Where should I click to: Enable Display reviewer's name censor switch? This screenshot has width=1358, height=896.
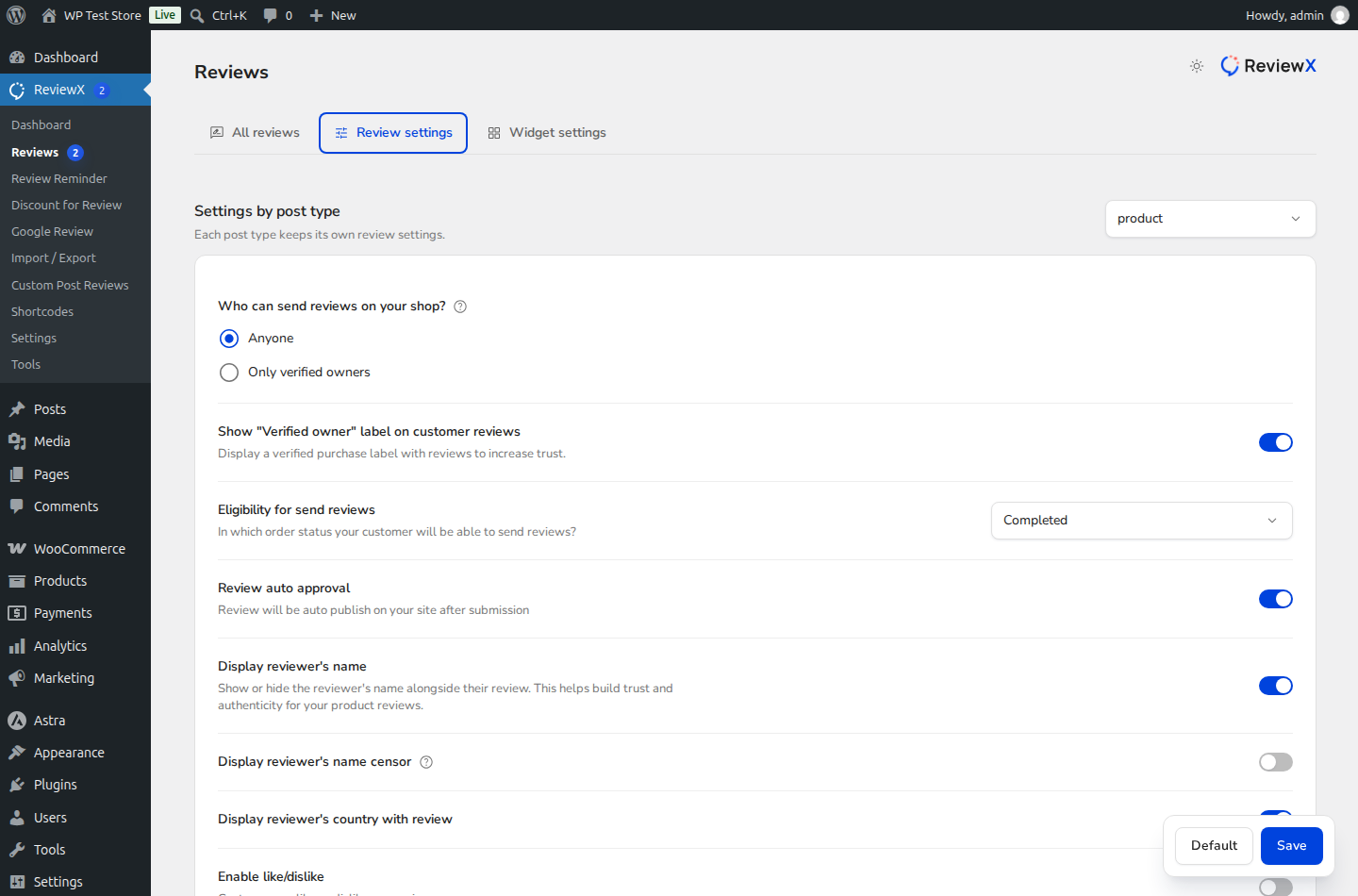(x=1276, y=762)
